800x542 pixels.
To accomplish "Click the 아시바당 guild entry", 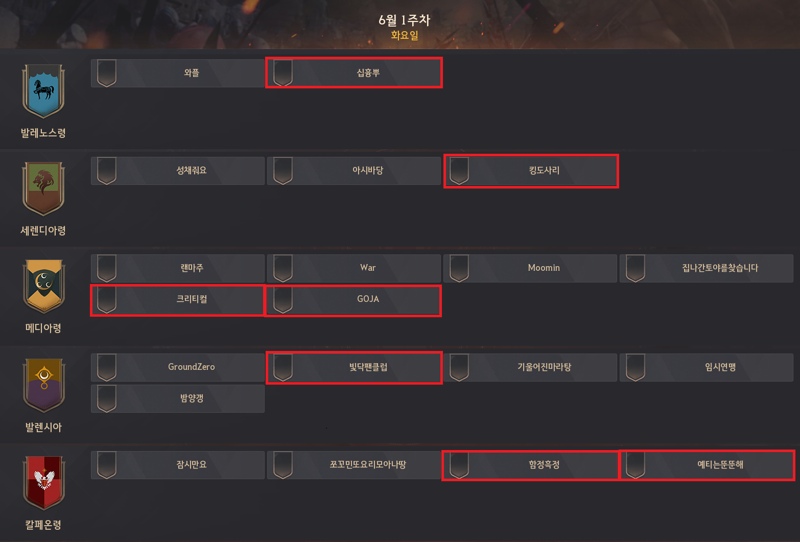I will point(354,171).
